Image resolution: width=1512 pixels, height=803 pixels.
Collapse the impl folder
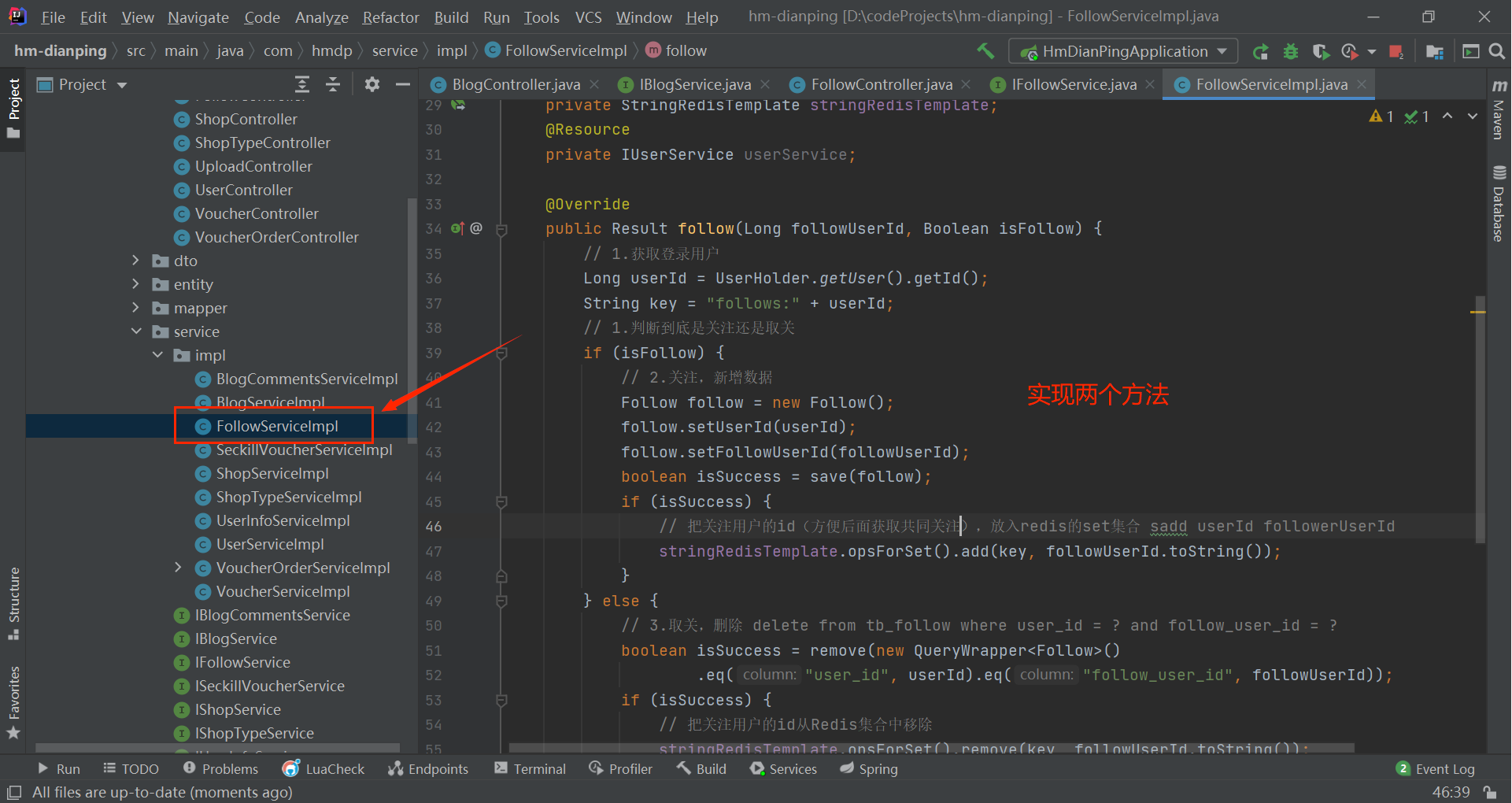point(157,355)
